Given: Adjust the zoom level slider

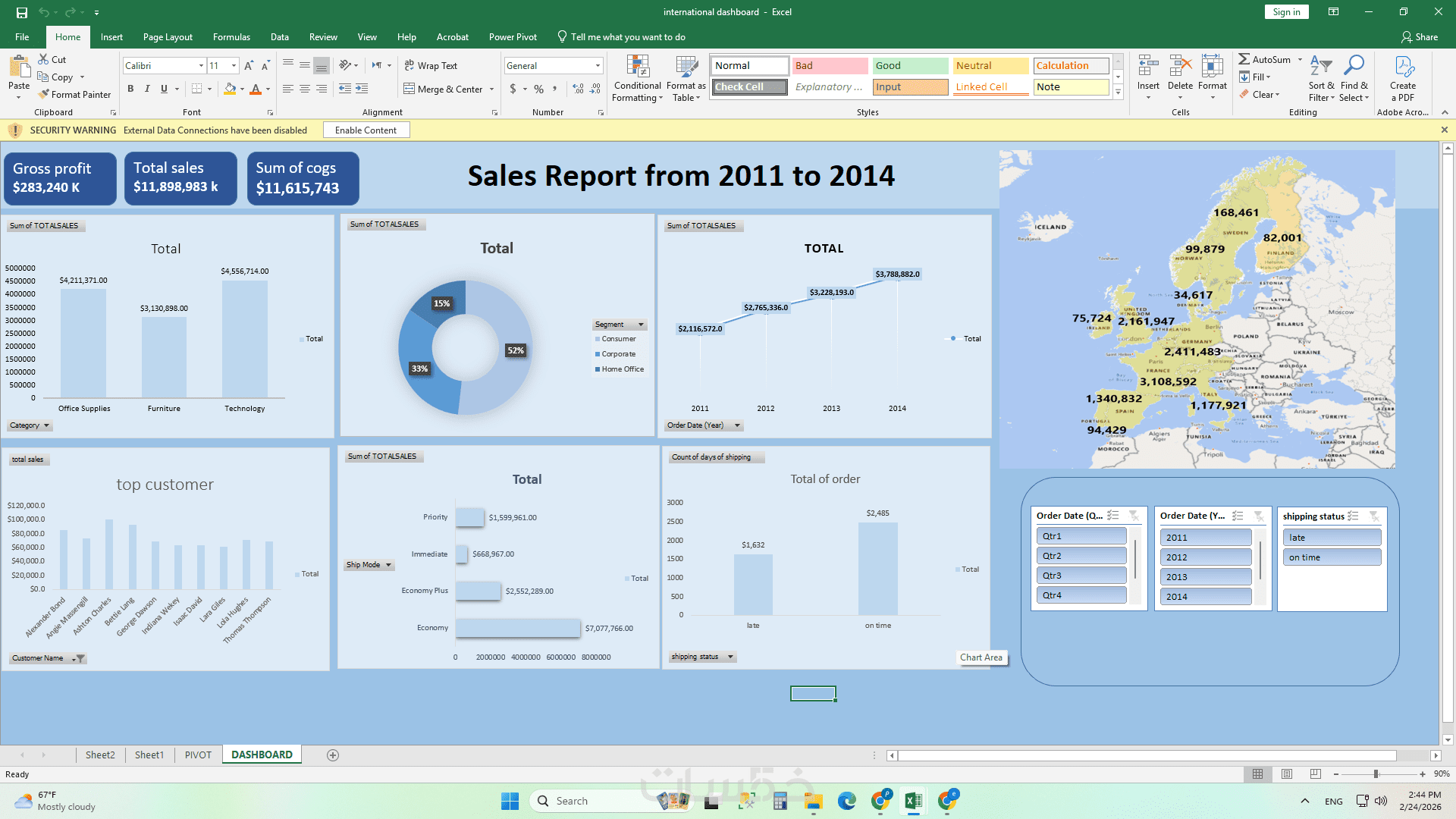Looking at the screenshot, I should [x=1376, y=774].
